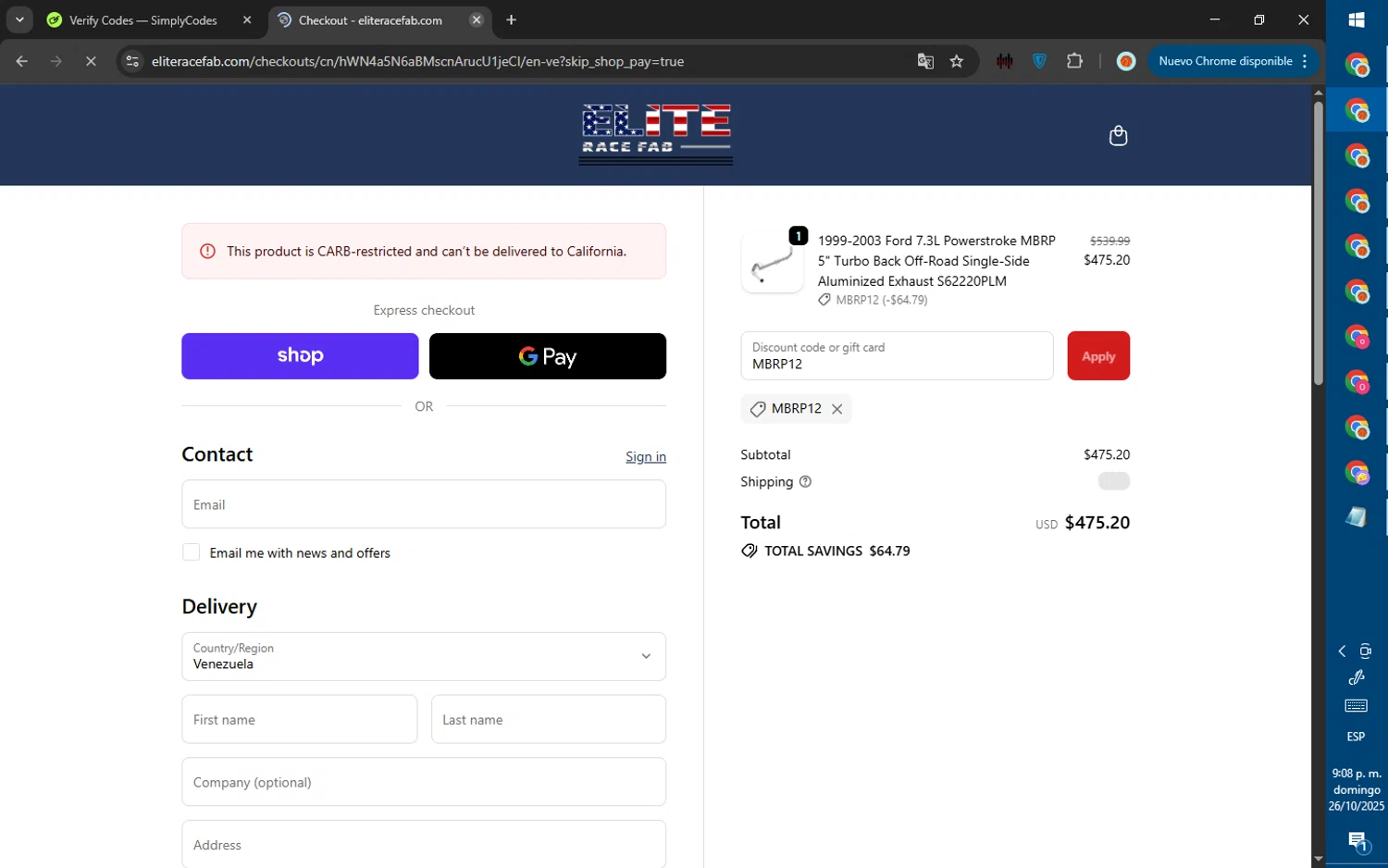Open the notification center icon
This screenshot has width=1388, height=868.
pos(1357,841)
